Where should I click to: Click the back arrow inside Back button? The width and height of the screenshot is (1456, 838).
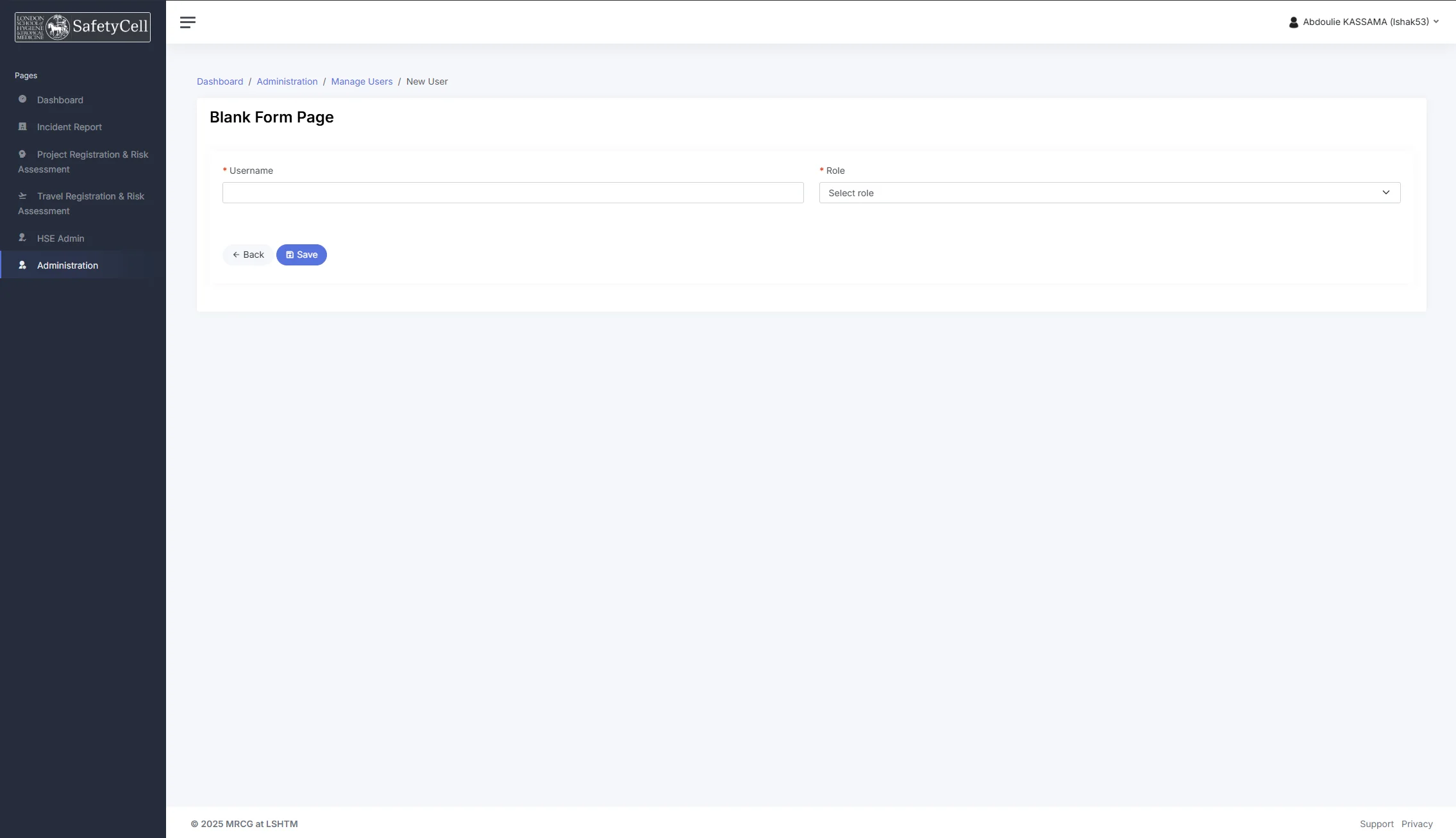[237, 254]
